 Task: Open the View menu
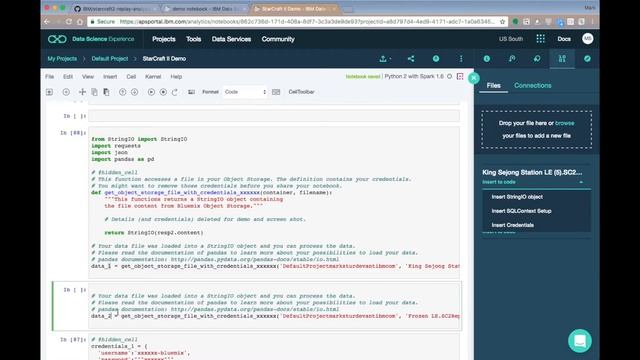[88, 77]
